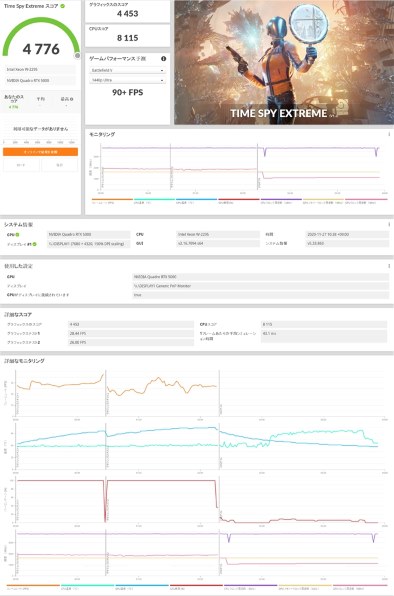Open the Battlefield V game dropdown
Viewport: 394px width, 596px height.
pos(127,70)
